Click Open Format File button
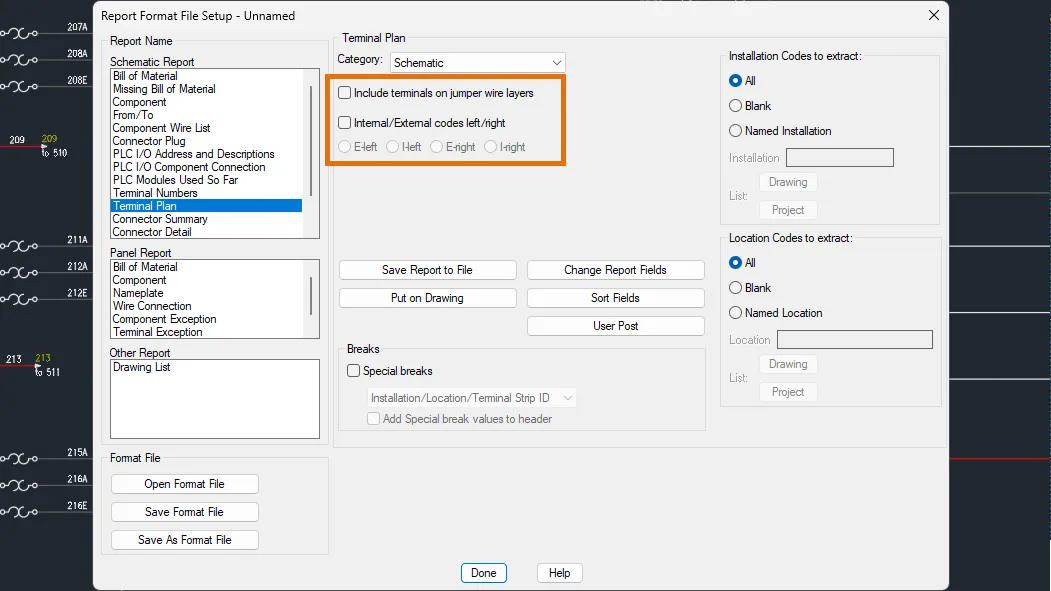The image size is (1051, 591). (x=185, y=484)
